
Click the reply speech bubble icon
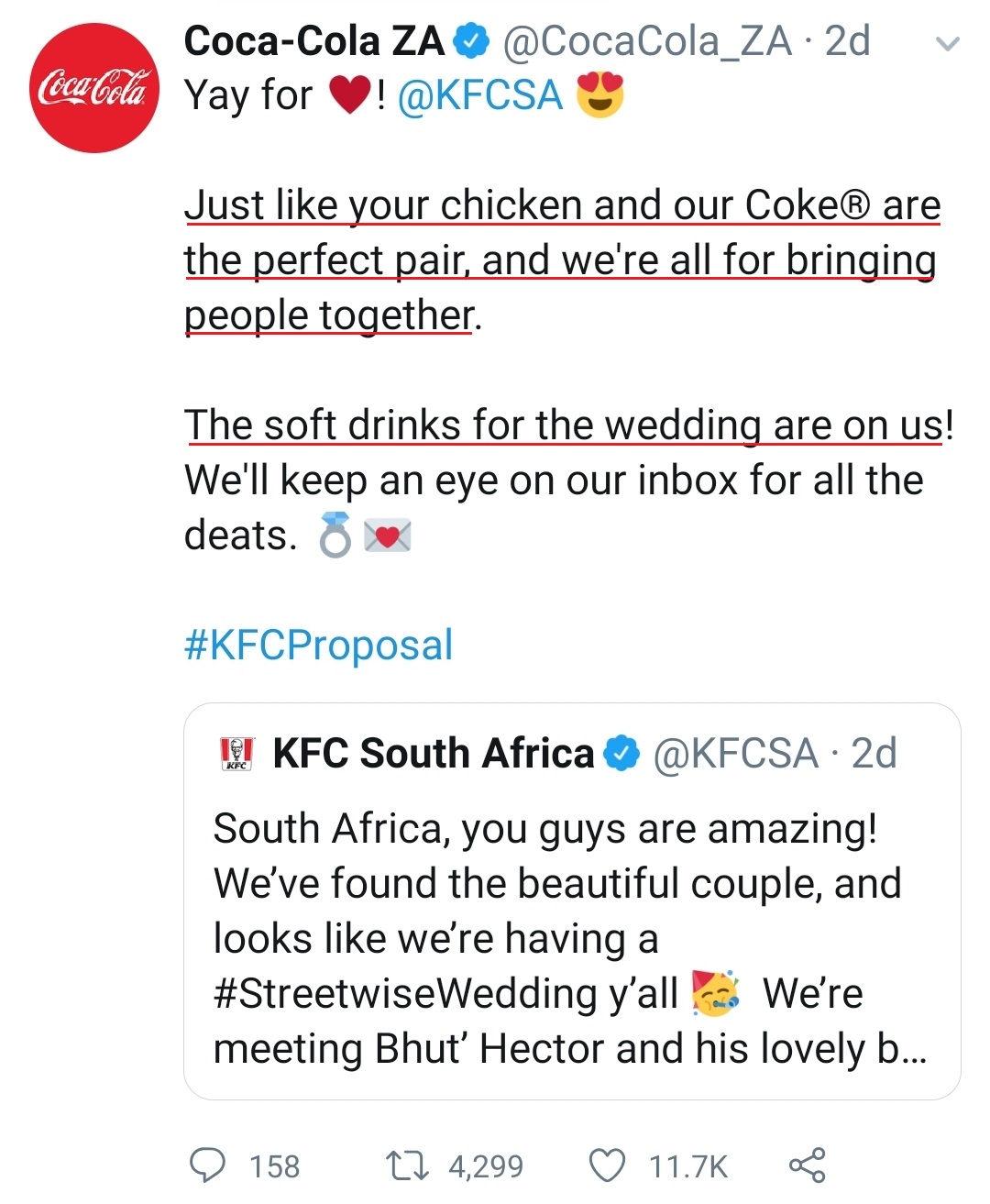(207, 1165)
